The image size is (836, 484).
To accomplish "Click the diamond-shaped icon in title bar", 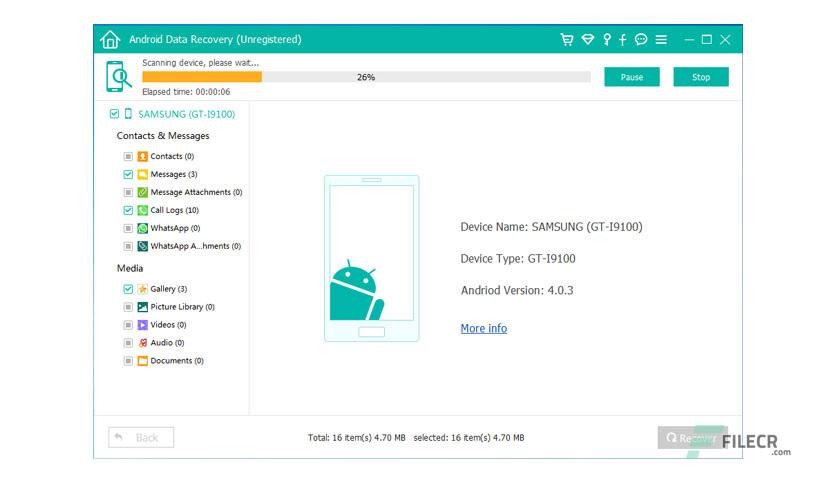I will 588,39.
